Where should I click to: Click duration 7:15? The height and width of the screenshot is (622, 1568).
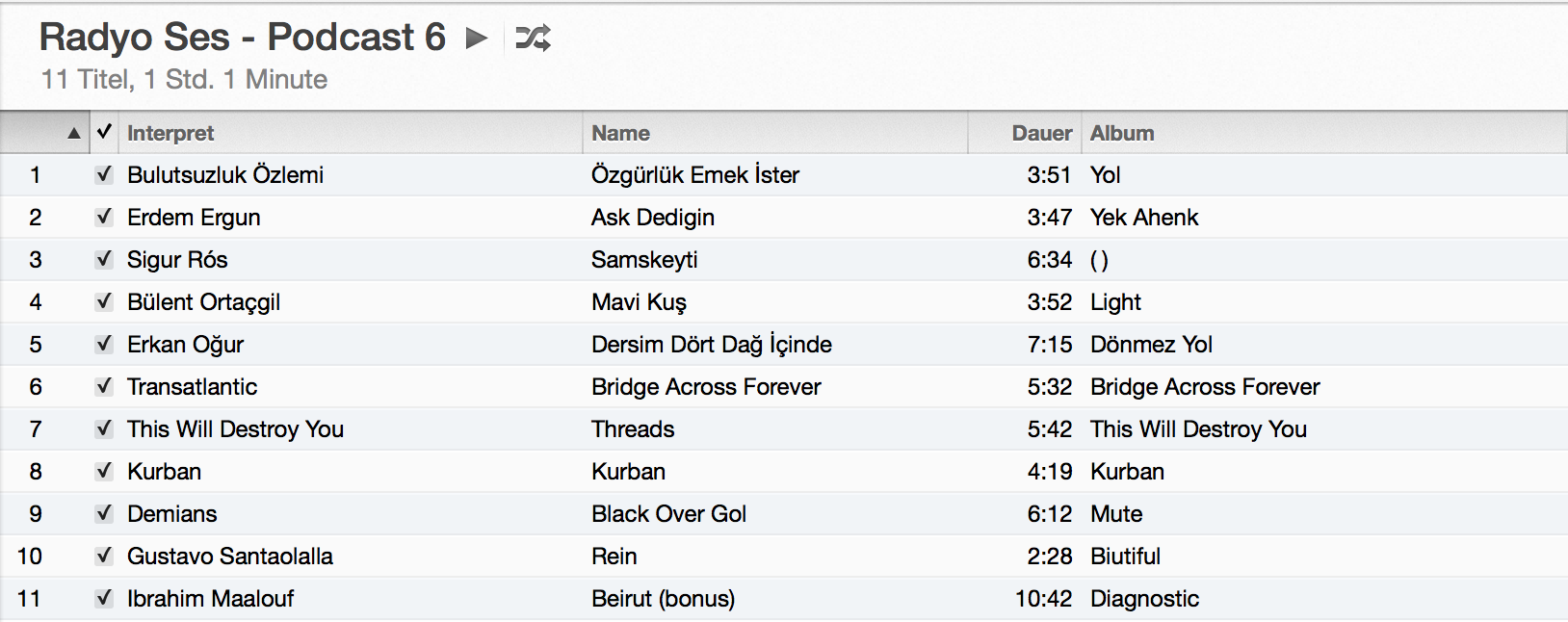(x=1049, y=345)
